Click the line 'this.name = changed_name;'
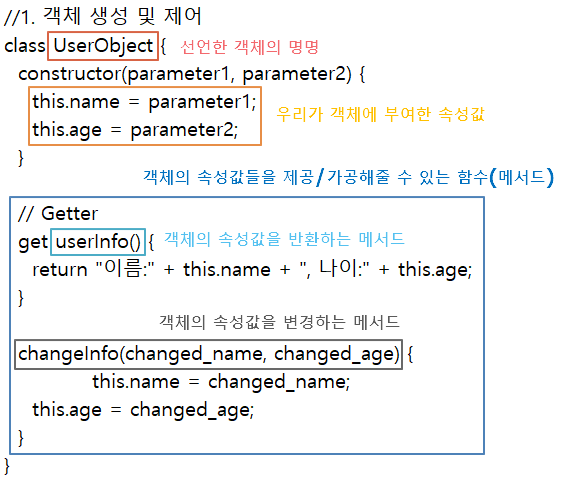567x488 pixels. (x=221, y=382)
